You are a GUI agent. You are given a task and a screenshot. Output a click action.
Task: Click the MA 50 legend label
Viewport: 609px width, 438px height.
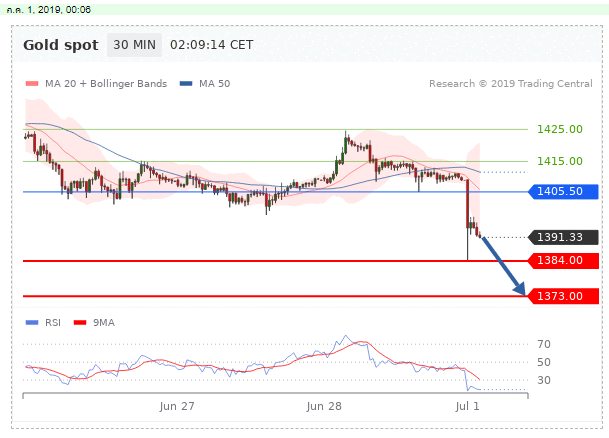tap(214, 84)
